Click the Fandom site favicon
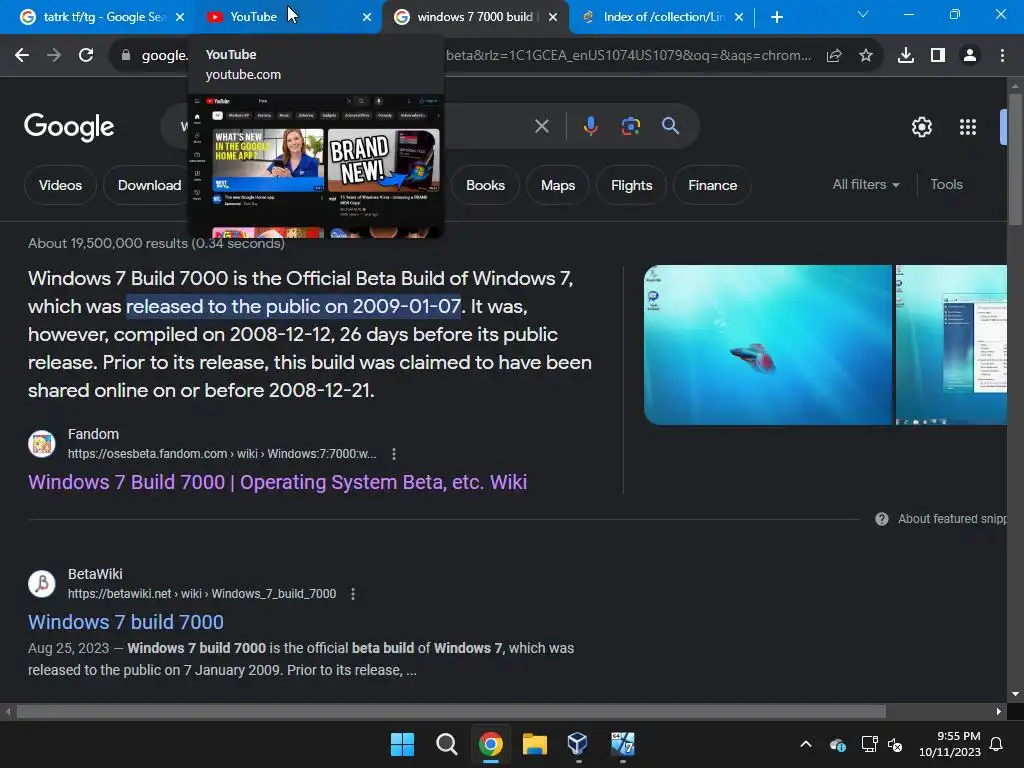1024x768 pixels. (42, 444)
